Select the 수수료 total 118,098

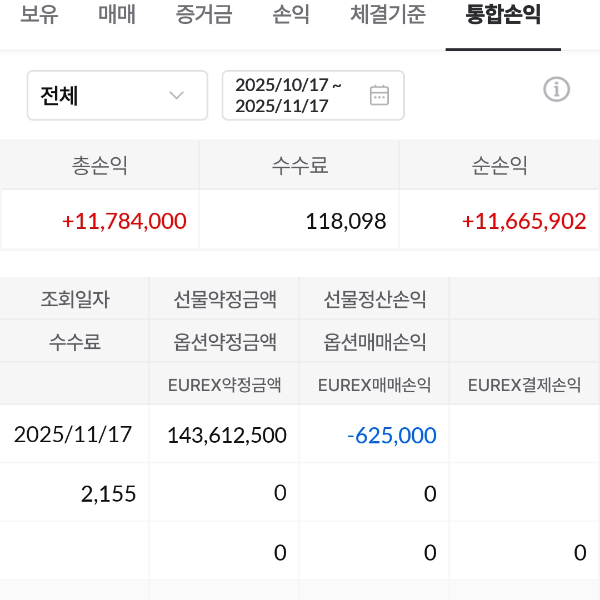point(345,221)
